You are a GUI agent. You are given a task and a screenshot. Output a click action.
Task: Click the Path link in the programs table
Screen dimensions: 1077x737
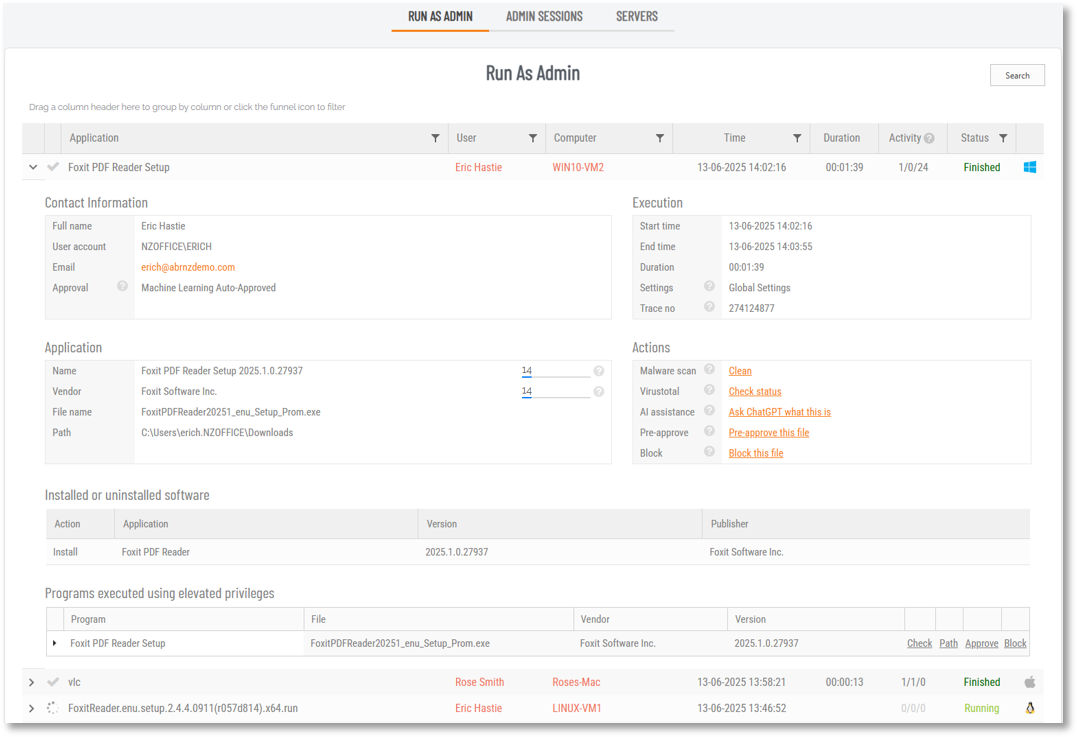[949, 644]
